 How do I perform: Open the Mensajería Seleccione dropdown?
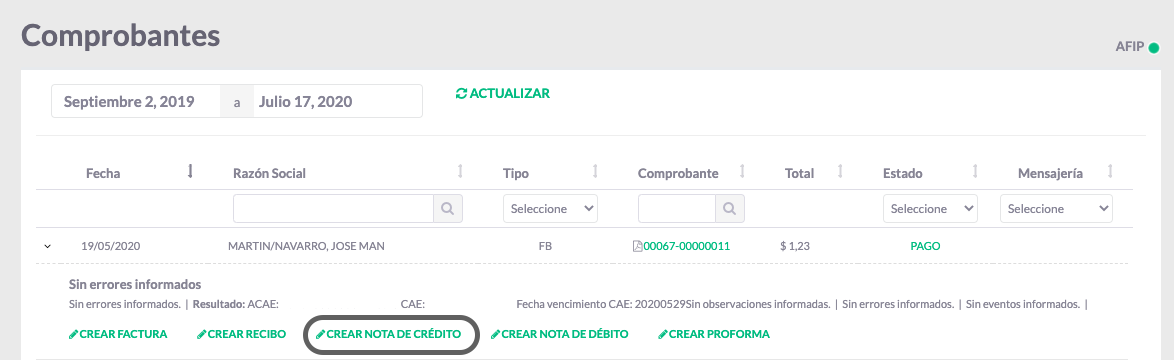click(x=1056, y=209)
